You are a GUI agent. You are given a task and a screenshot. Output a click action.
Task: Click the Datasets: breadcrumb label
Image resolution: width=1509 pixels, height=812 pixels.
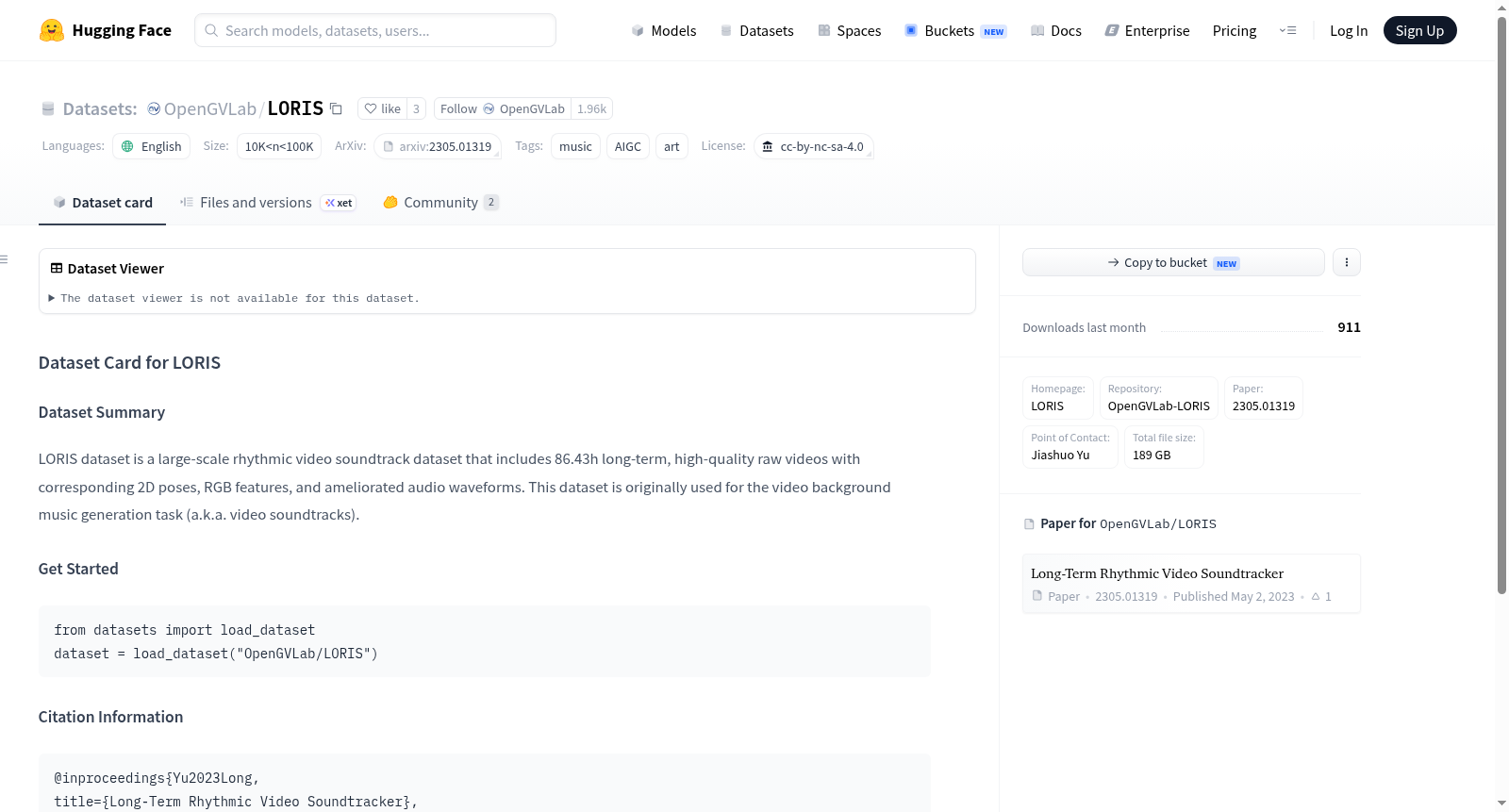point(100,108)
